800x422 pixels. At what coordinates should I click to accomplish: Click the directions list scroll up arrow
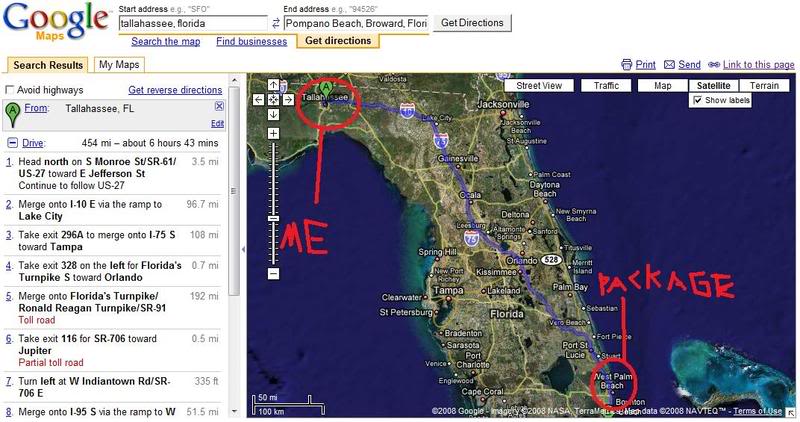tap(234, 80)
